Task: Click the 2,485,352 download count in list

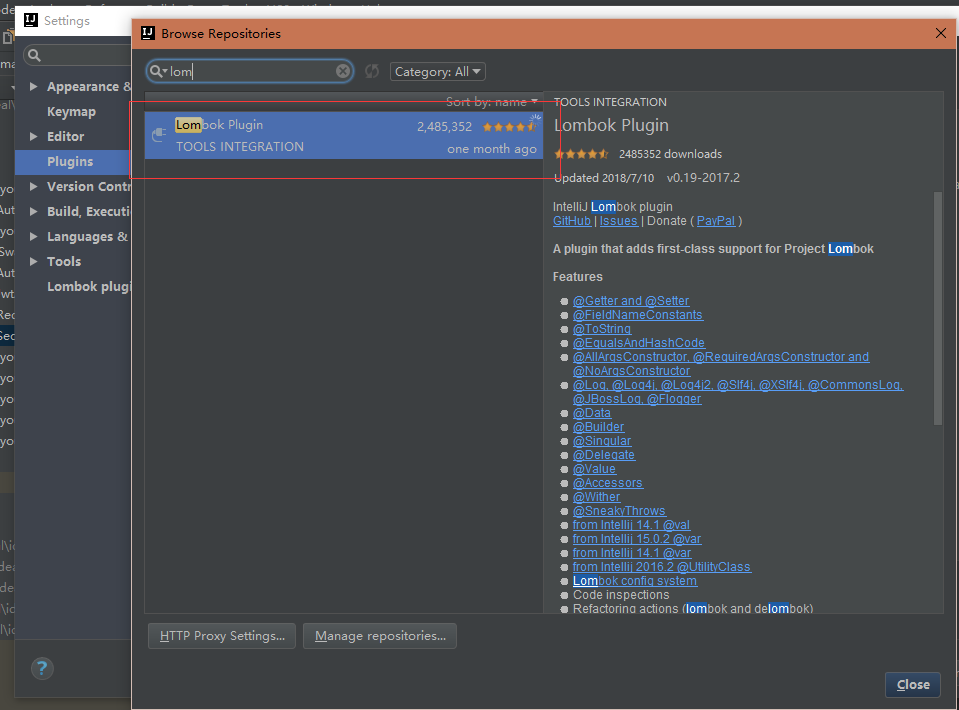Action: [445, 127]
